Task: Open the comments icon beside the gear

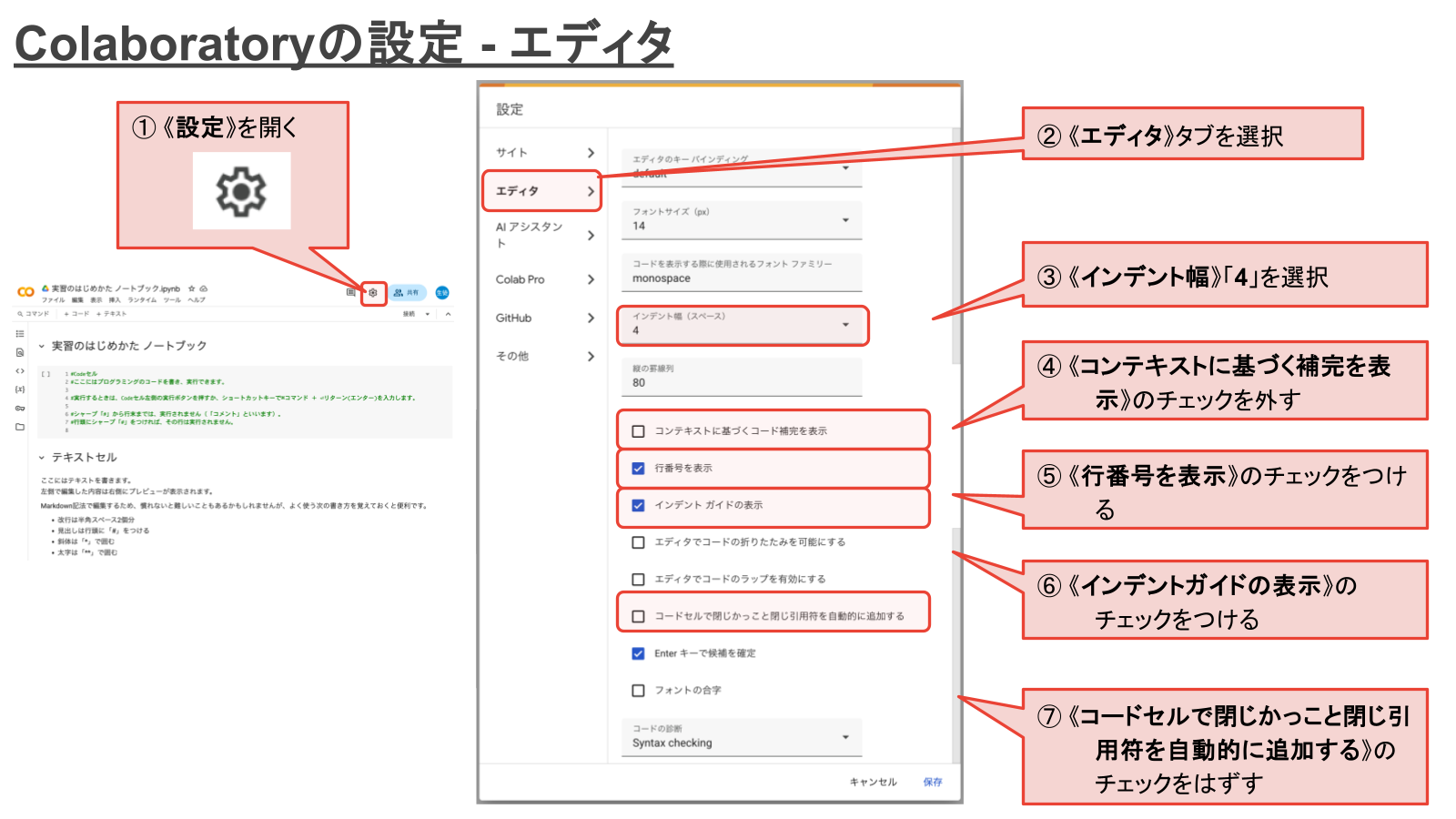Action: 351,293
